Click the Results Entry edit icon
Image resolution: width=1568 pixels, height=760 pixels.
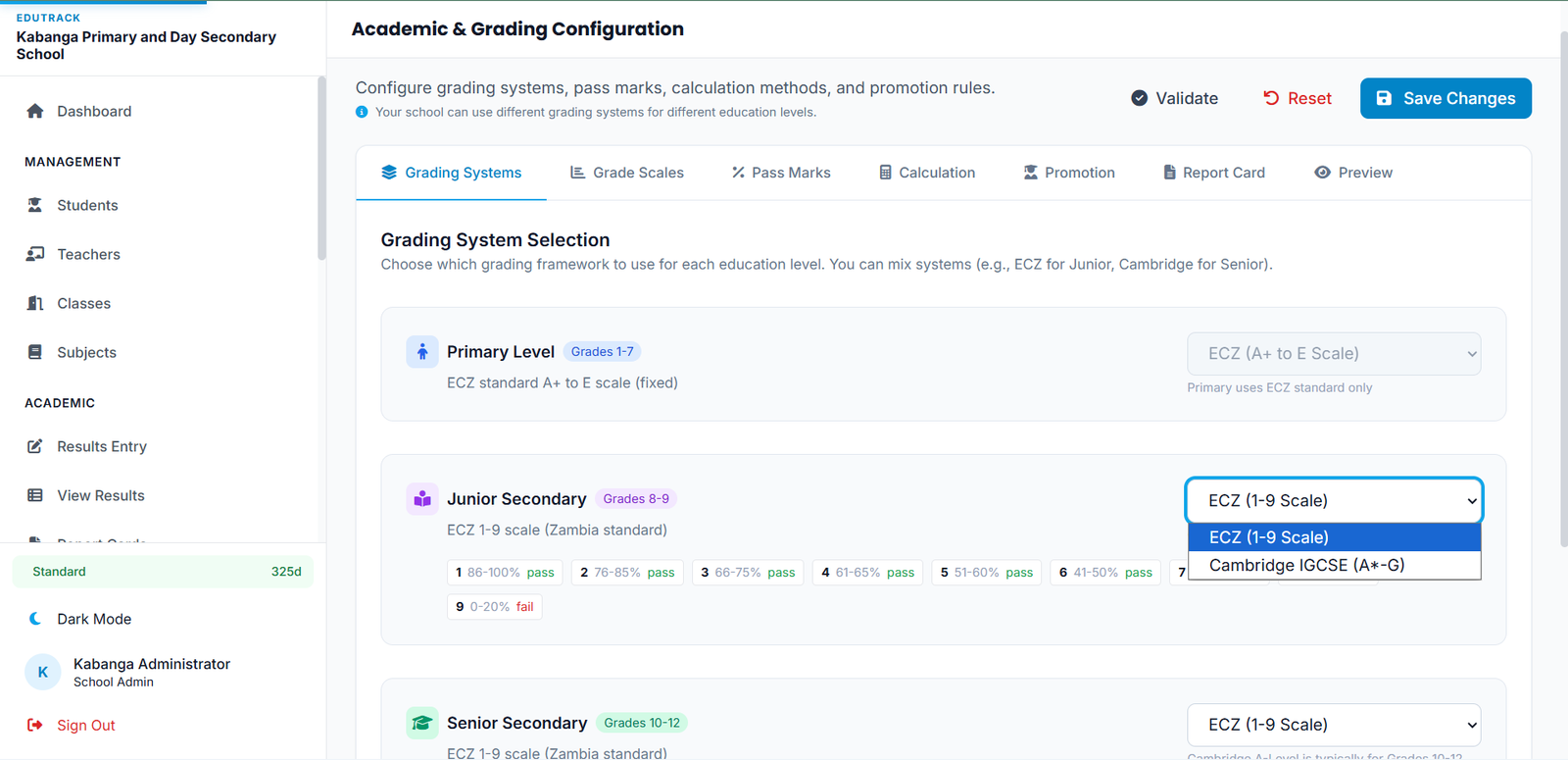35,446
